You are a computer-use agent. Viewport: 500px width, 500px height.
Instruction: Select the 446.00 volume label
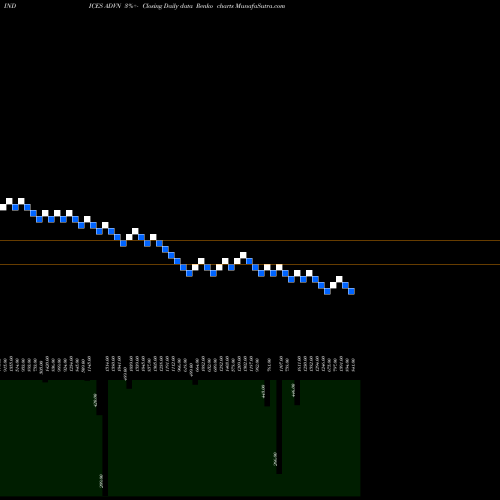tap(293, 390)
